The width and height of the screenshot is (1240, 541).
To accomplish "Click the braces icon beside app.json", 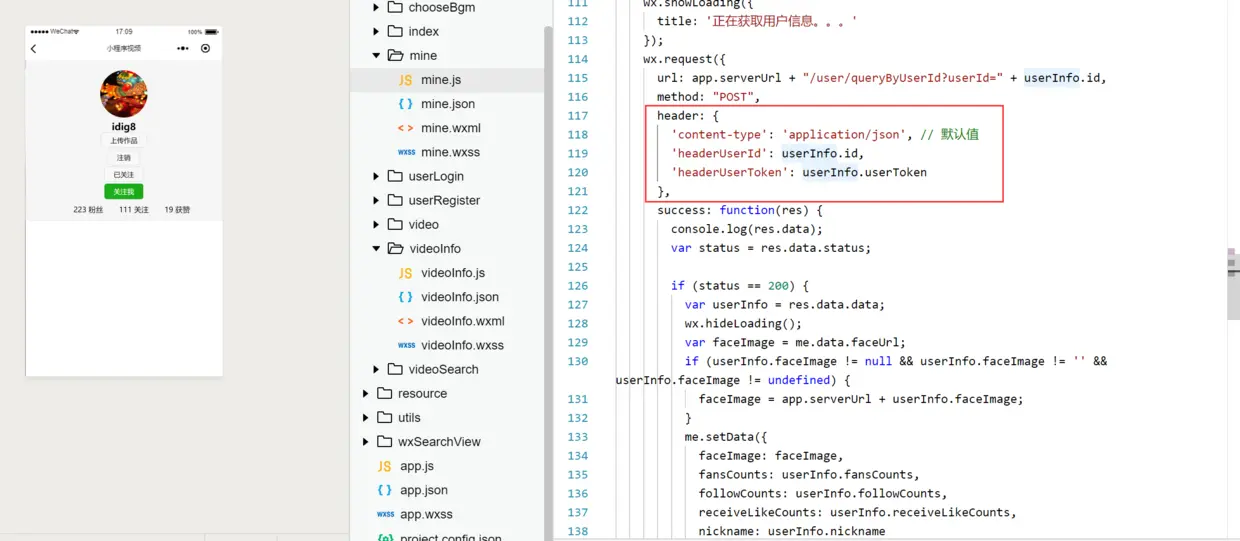I will [384, 490].
